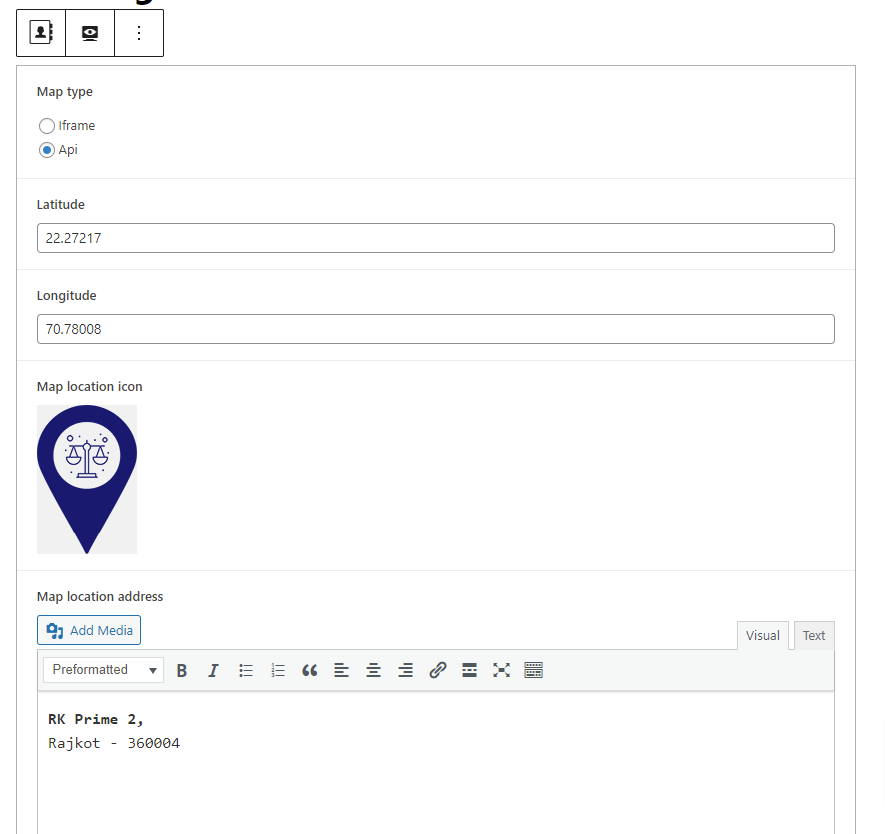The height and width of the screenshot is (834, 885).
Task: Insert a numbered list
Action: pos(278,670)
